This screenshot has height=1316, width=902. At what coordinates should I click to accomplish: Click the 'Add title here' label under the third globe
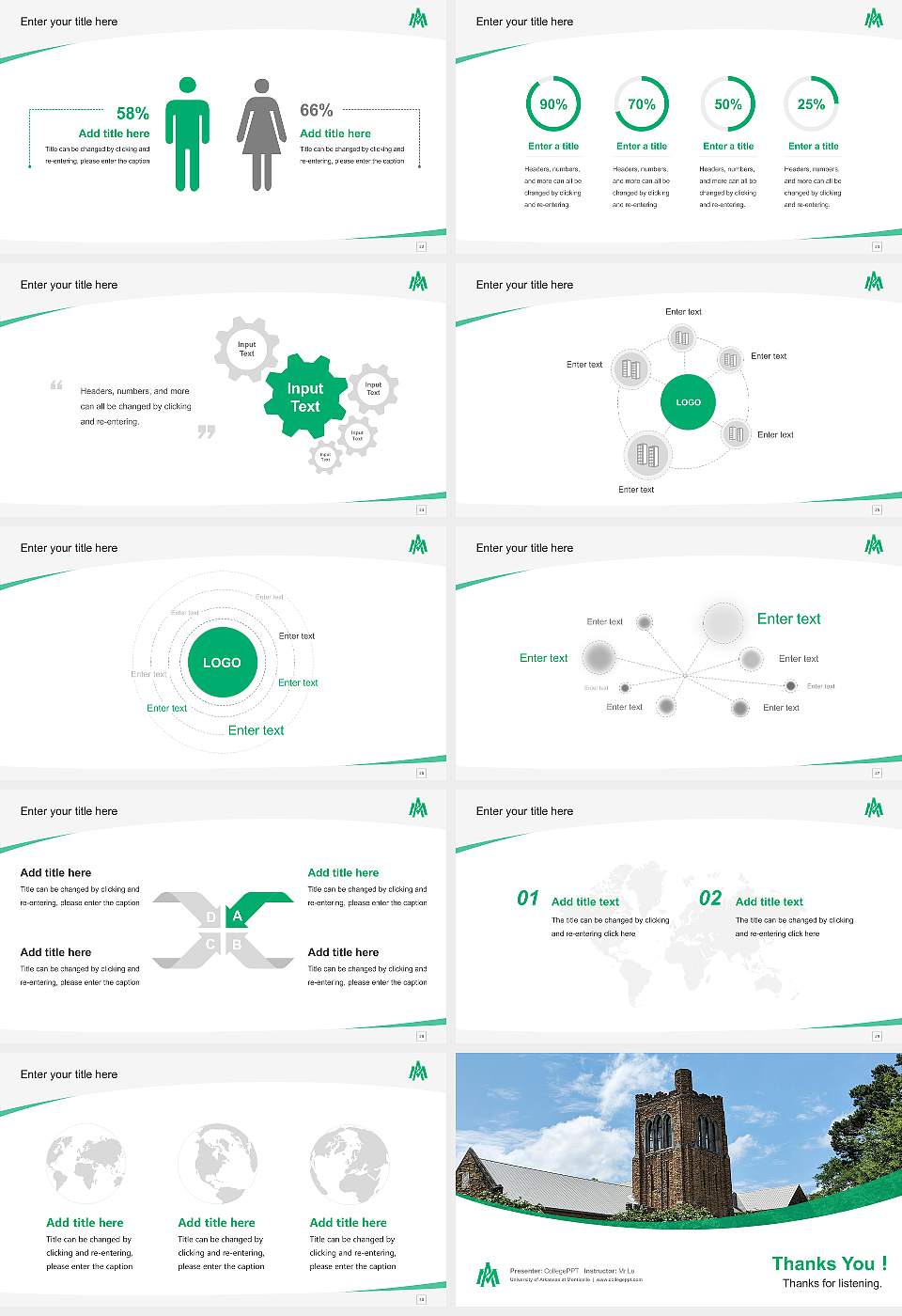click(x=348, y=1223)
